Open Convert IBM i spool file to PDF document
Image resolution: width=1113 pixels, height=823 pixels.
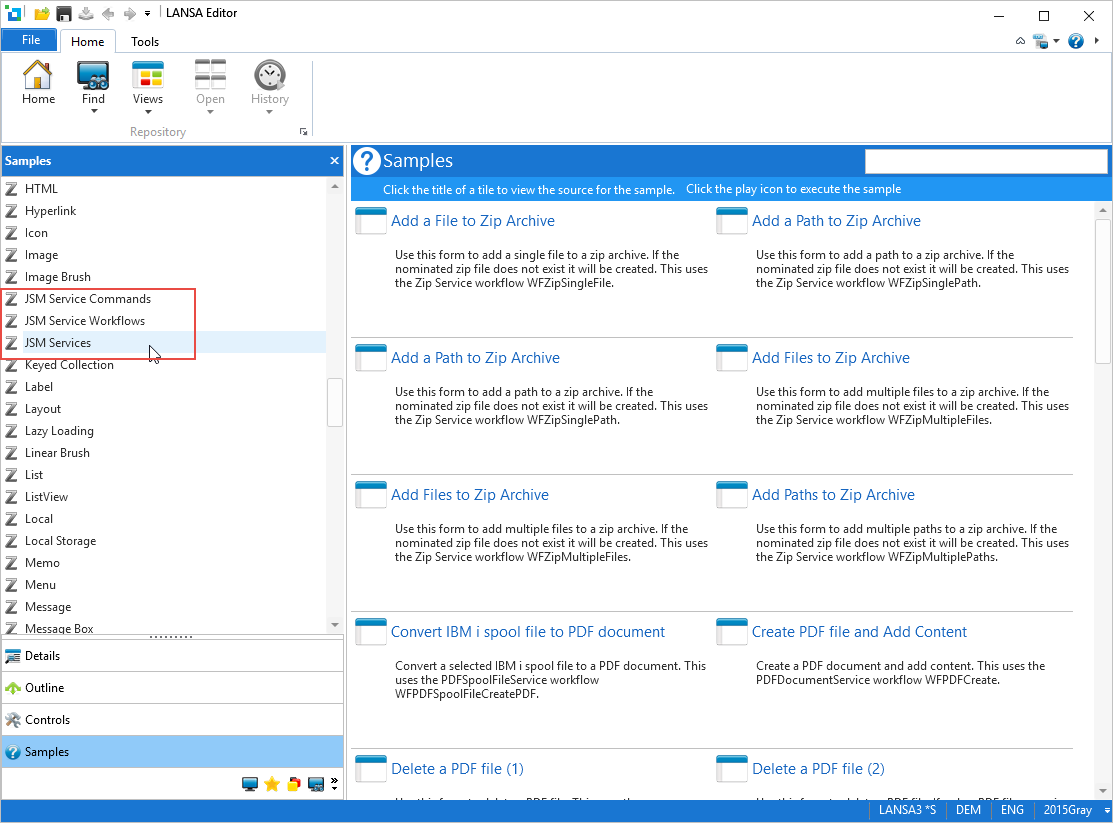coord(527,632)
